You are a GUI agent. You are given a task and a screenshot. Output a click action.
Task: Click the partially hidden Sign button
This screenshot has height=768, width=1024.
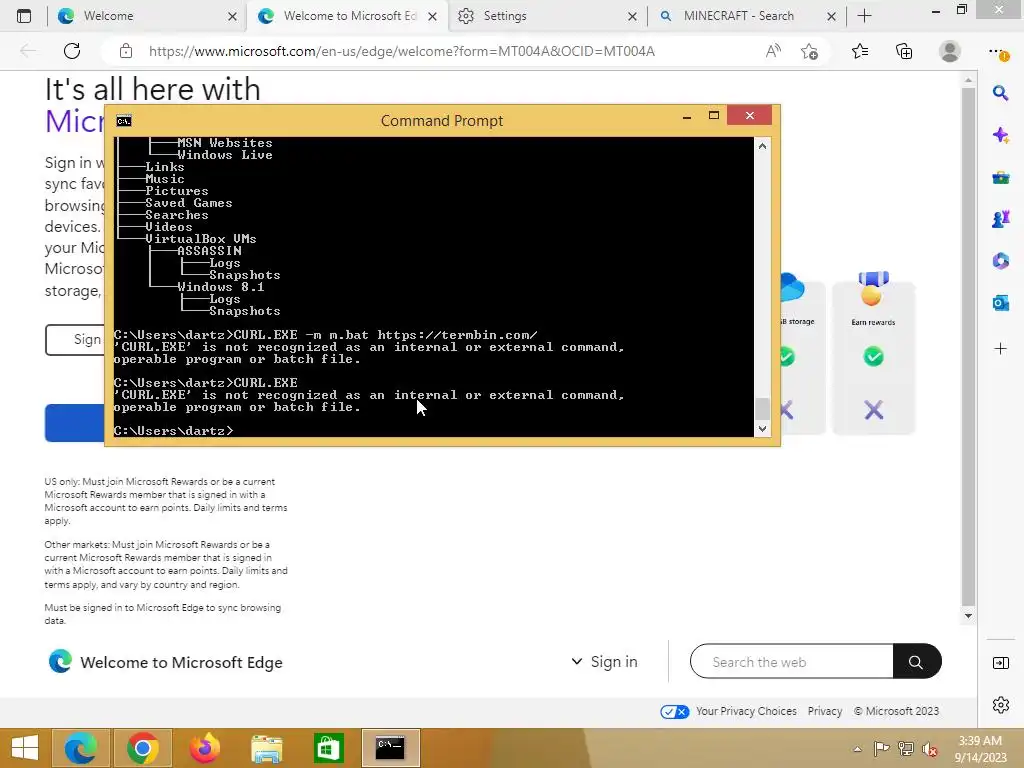point(74,340)
